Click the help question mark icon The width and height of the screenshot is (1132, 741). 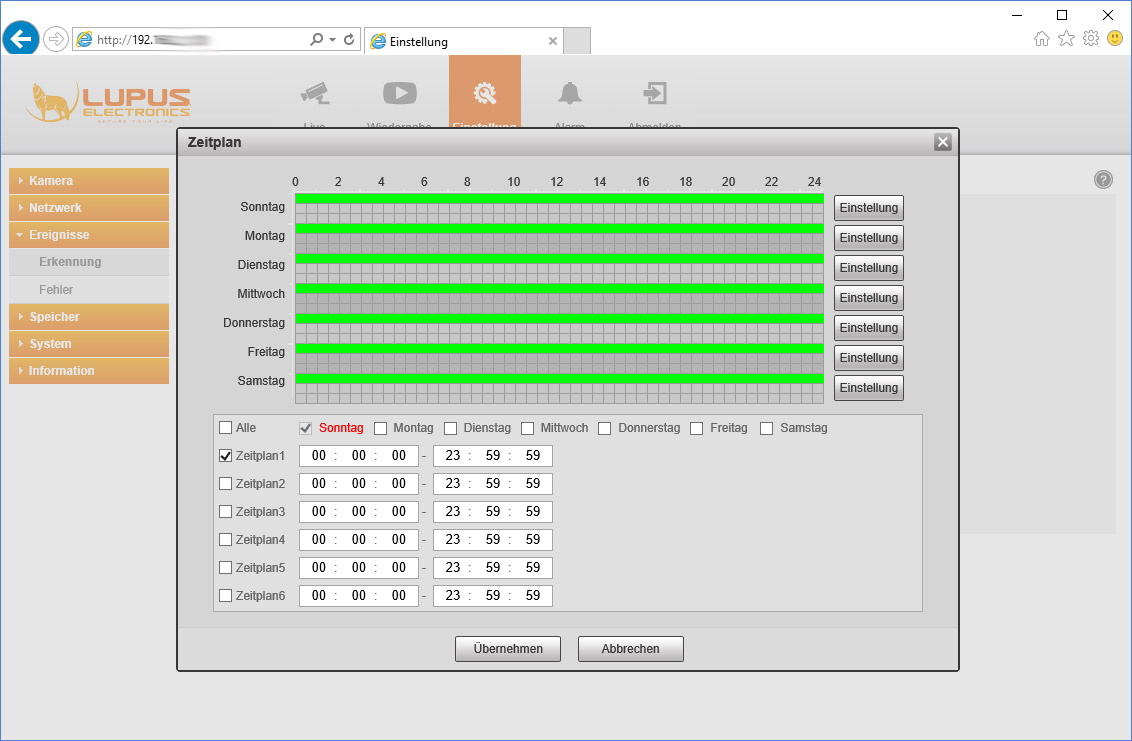click(1103, 180)
